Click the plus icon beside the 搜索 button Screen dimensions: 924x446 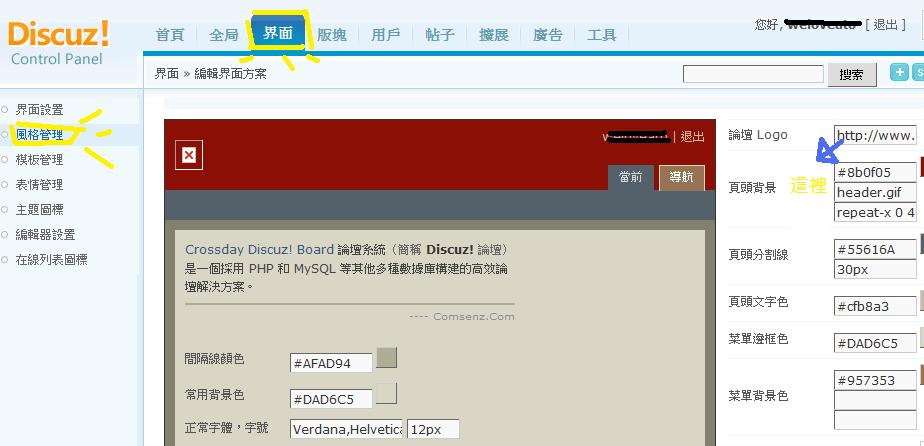(899, 72)
